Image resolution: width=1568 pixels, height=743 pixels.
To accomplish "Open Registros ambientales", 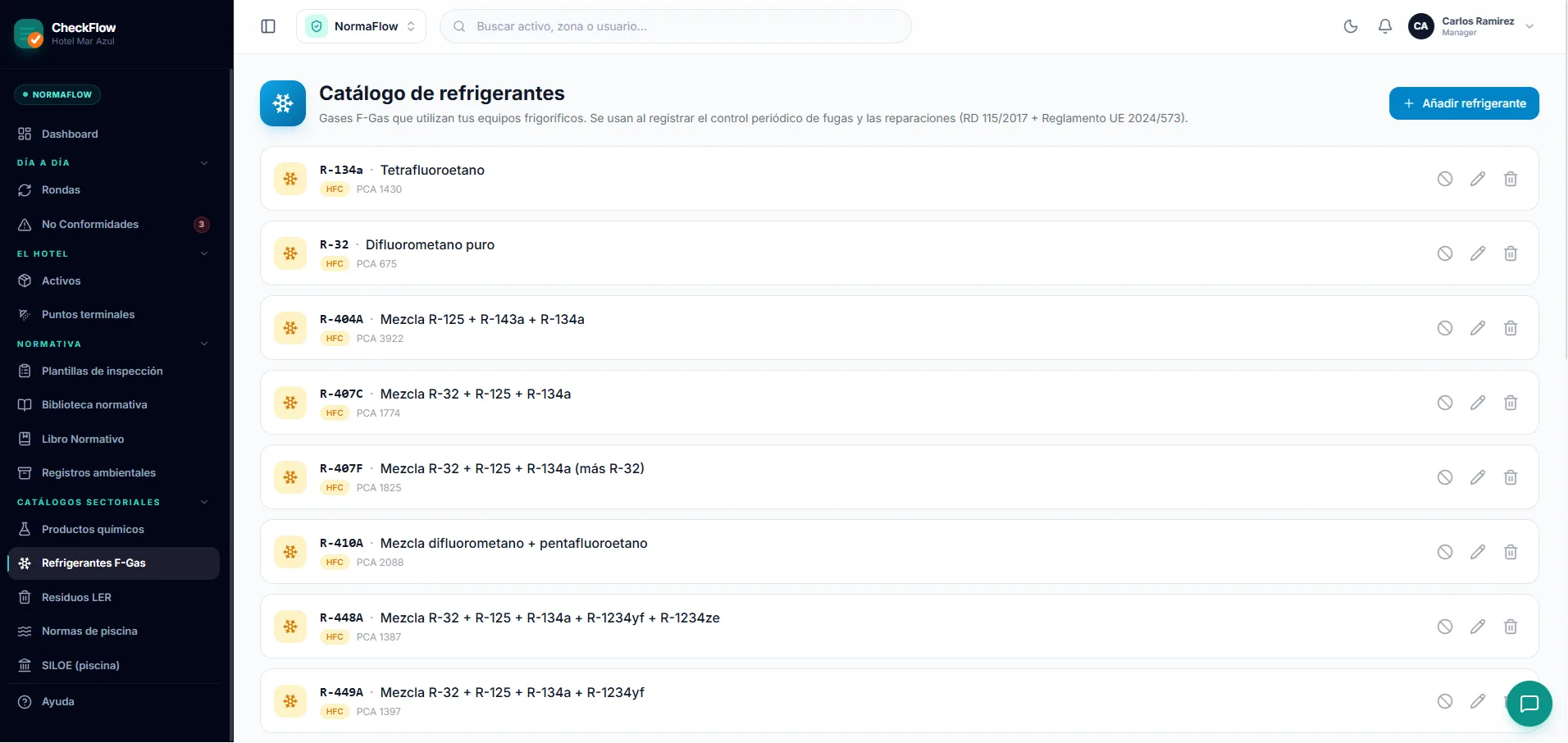I will [x=114, y=472].
